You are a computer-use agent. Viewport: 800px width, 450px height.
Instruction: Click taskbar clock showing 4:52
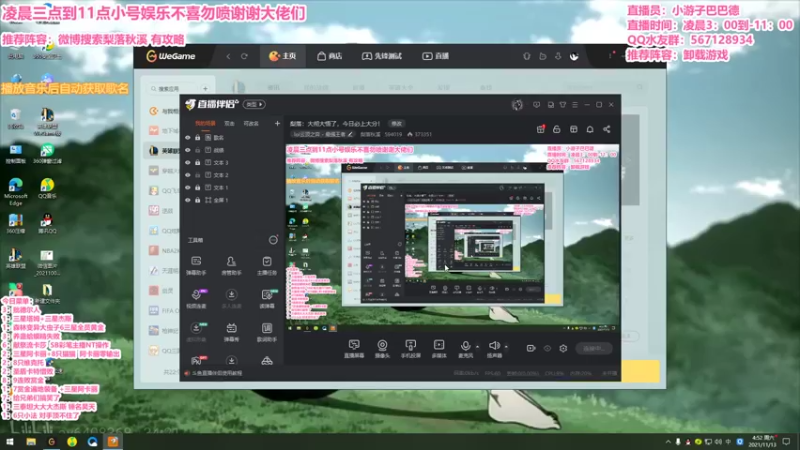[763, 441]
